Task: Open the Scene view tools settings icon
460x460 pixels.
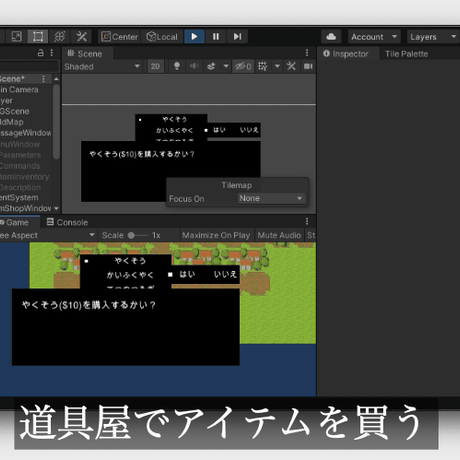Action: 291,66
